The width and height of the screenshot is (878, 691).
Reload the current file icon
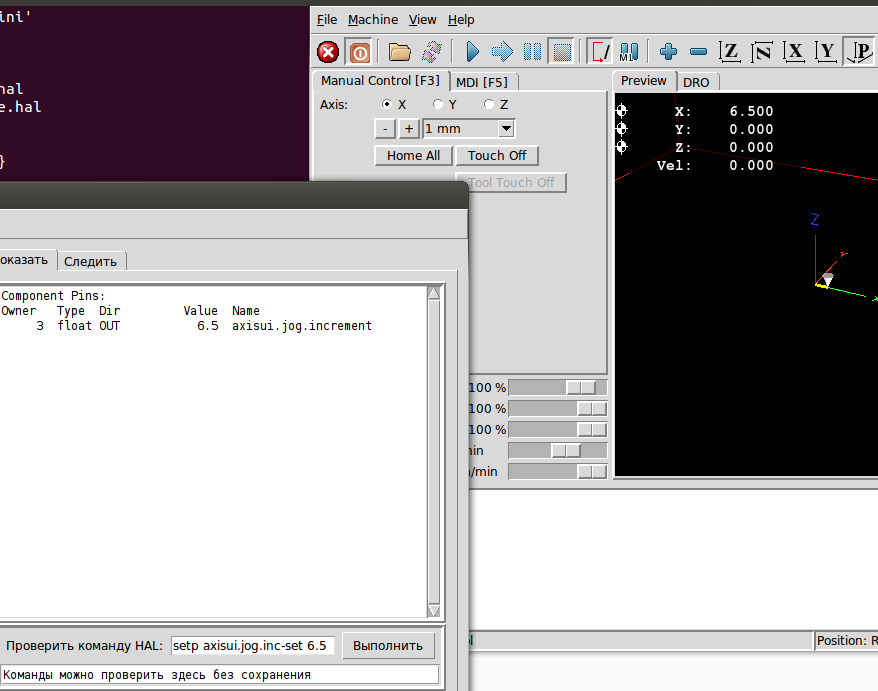pyautogui.click(x=432, y=52)
